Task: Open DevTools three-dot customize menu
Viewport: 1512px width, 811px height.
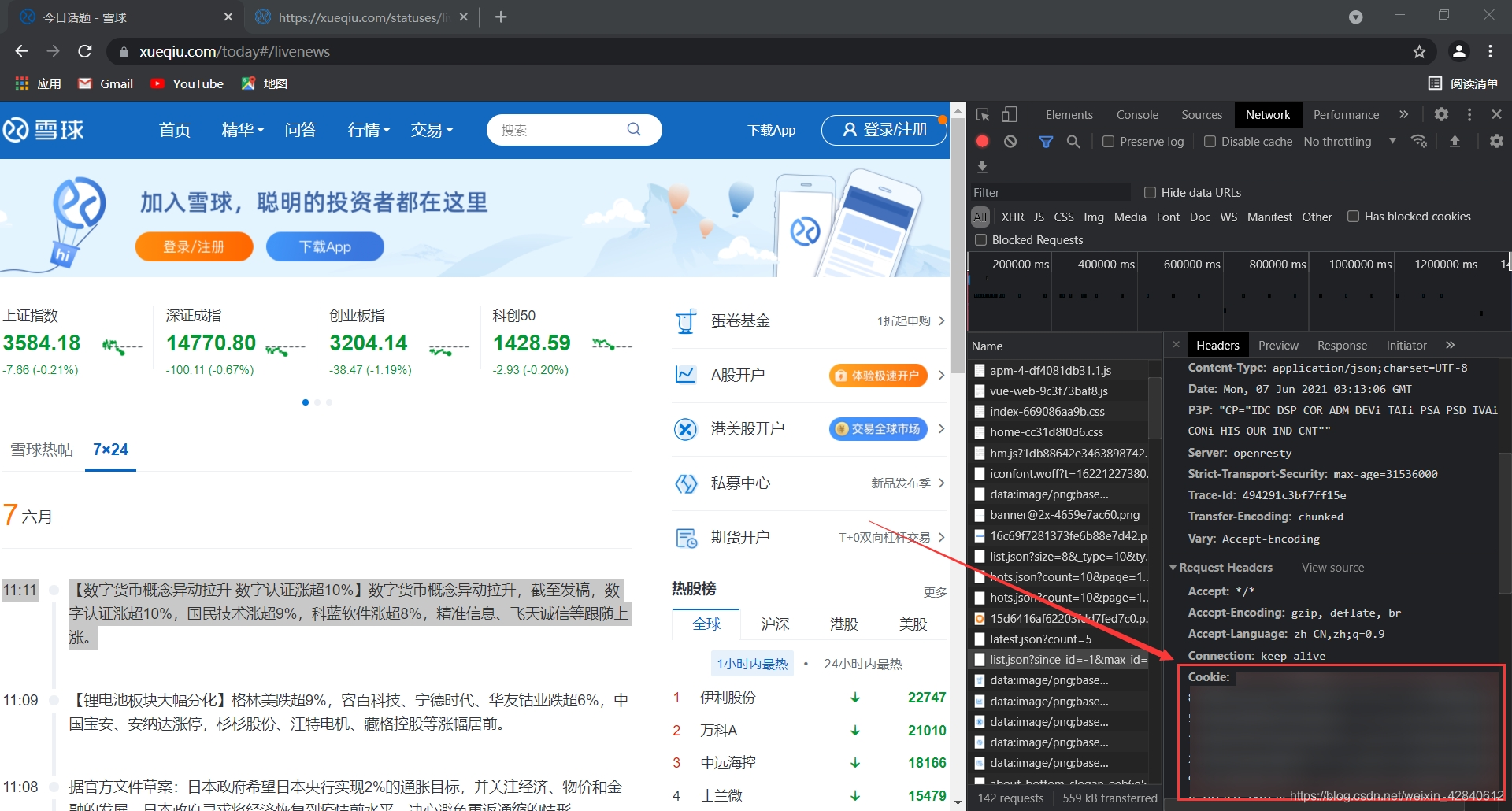Action: (1469, 115)
